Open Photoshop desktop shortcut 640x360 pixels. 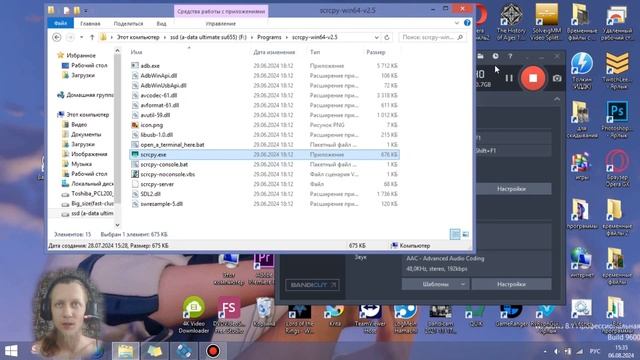click(617, 119)
